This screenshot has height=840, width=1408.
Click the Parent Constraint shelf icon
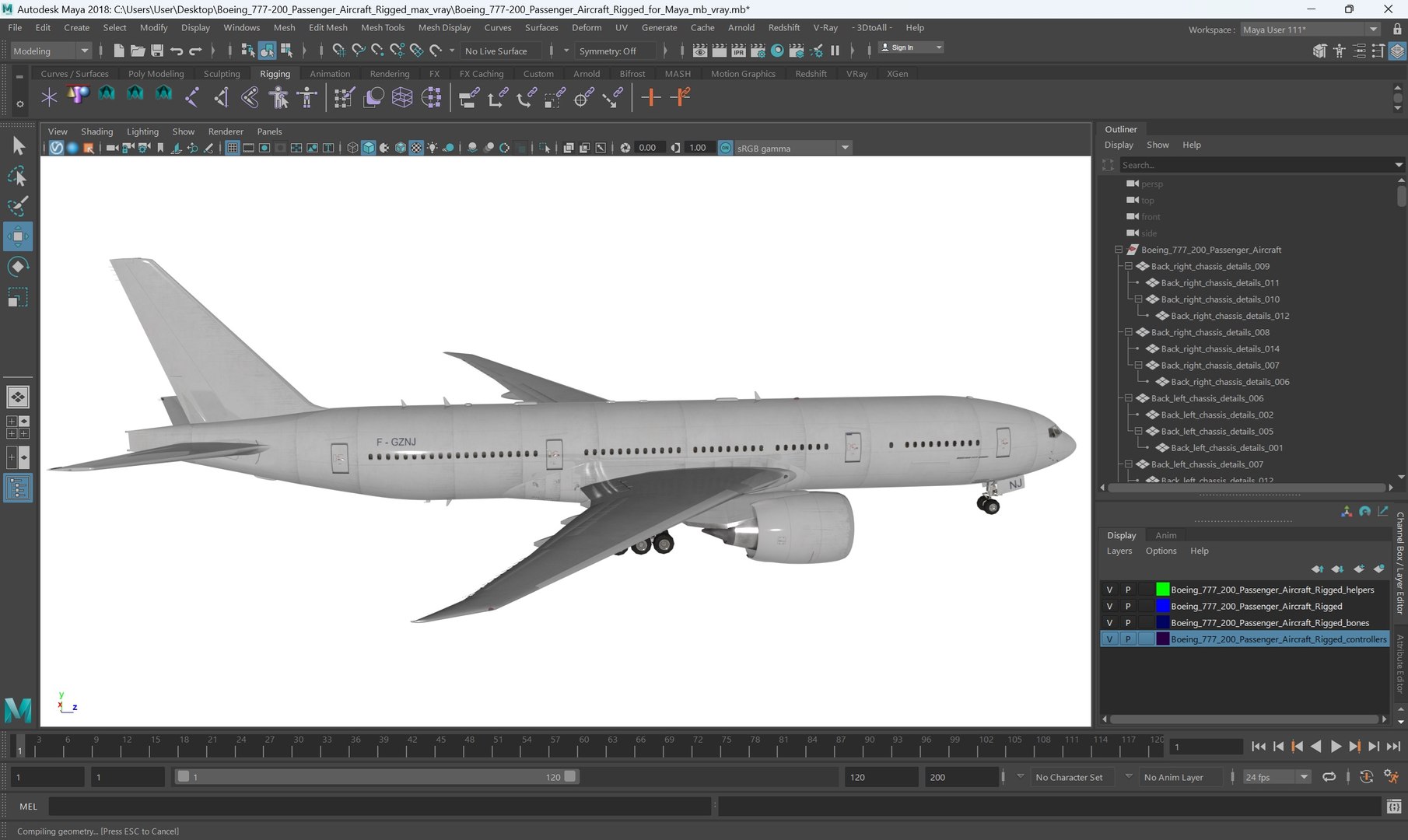pos(468,97)
